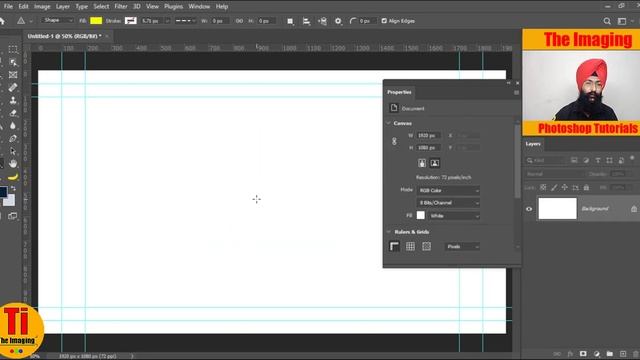Click the path operations icon in options bar
The image size is (640, 360).
[x=290, y=21]
